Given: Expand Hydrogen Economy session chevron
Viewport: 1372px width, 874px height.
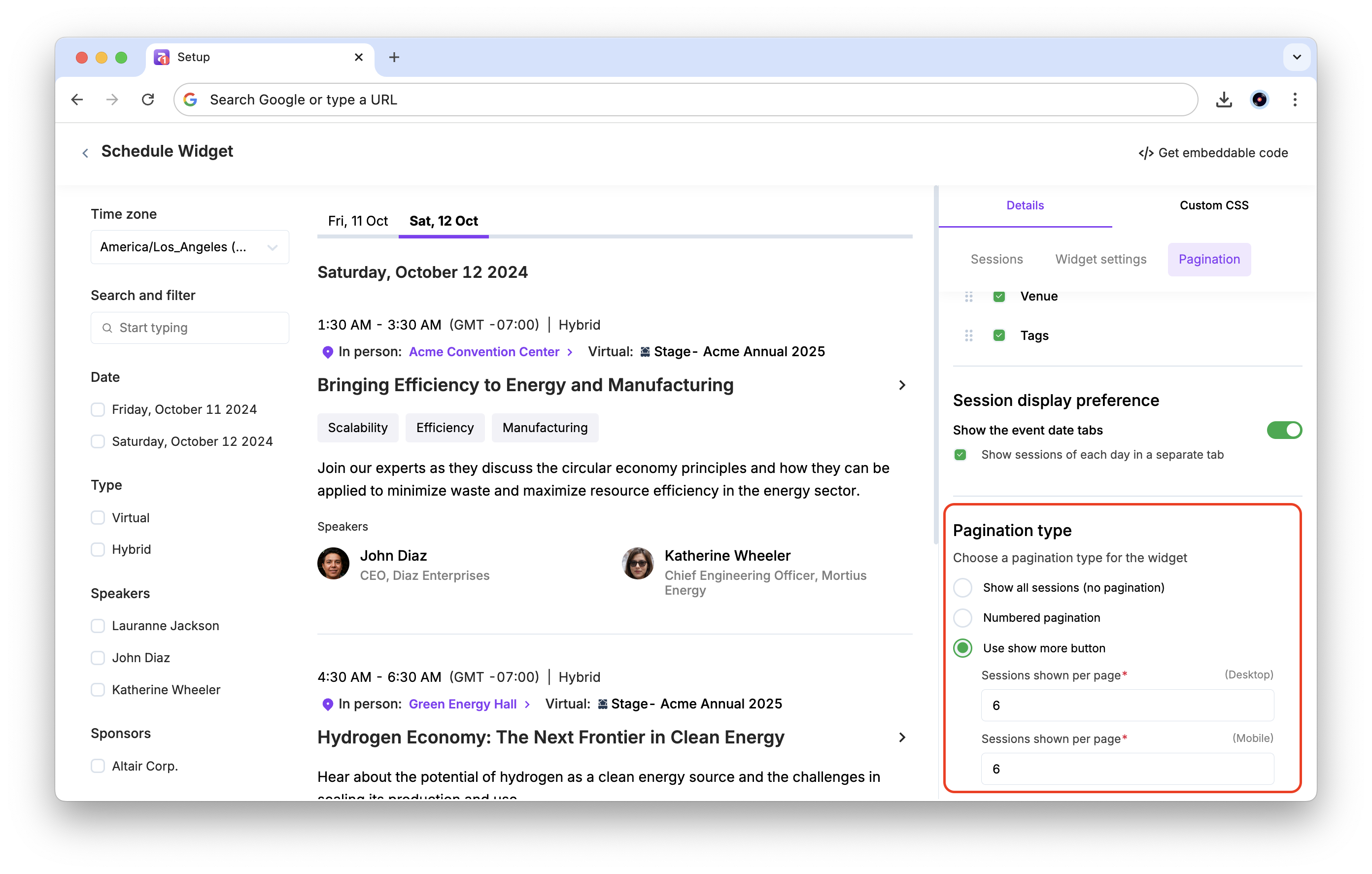Looking at the screenshot, I should click(902, 737).
